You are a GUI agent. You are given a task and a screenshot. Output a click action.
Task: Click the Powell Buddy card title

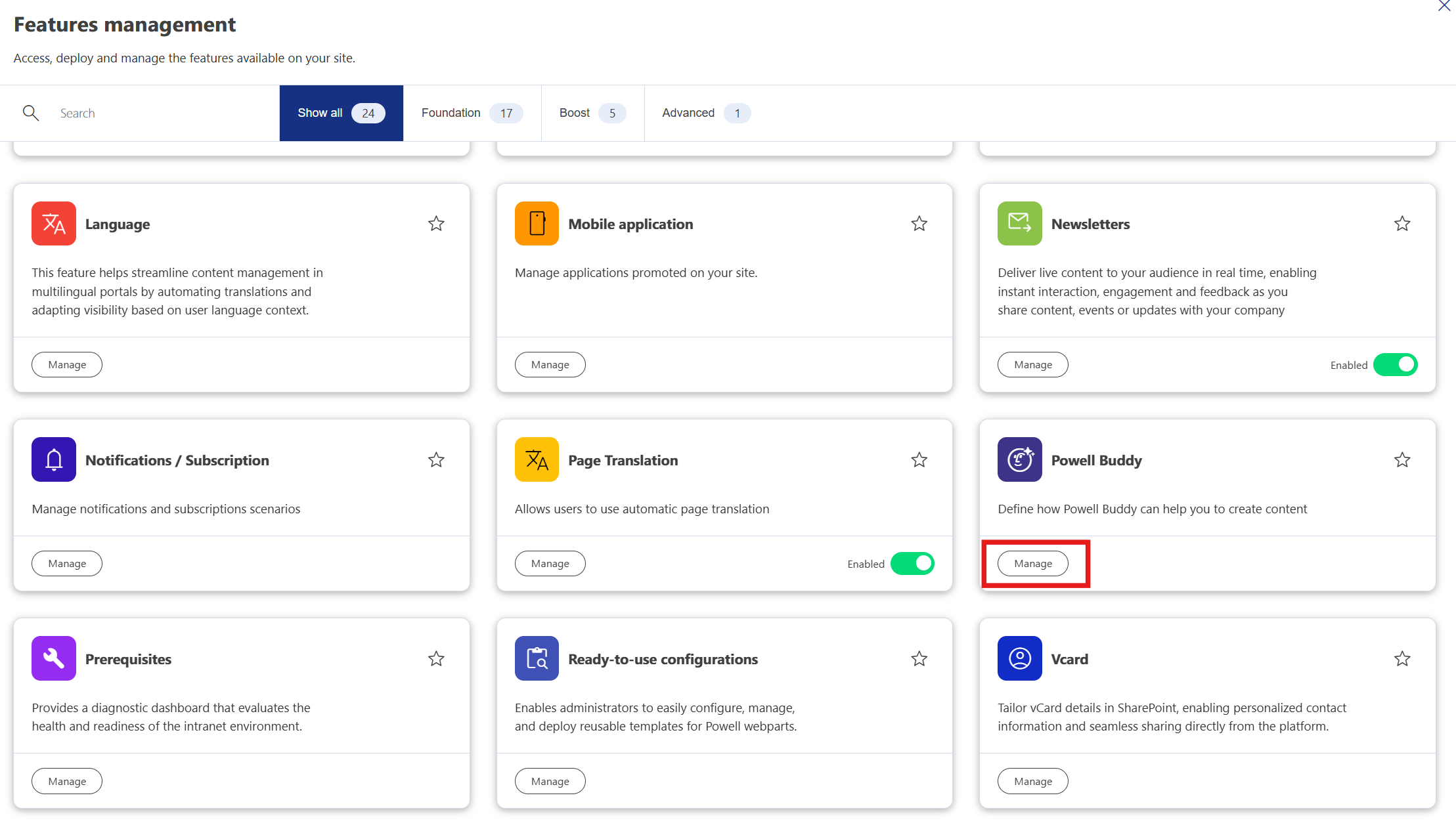click(1097, 460)
